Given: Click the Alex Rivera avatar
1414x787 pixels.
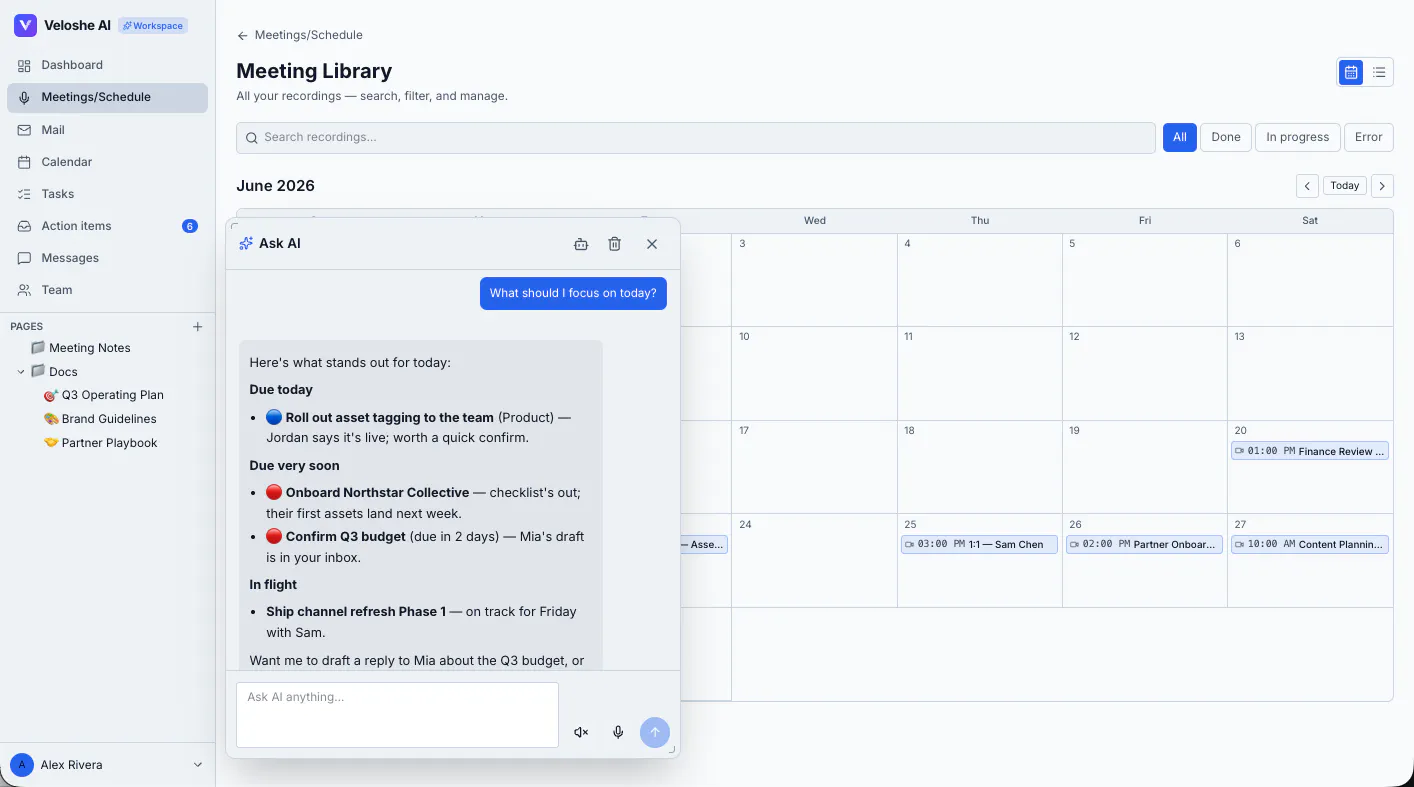Looking at the screenshot, I should point(22,765).
